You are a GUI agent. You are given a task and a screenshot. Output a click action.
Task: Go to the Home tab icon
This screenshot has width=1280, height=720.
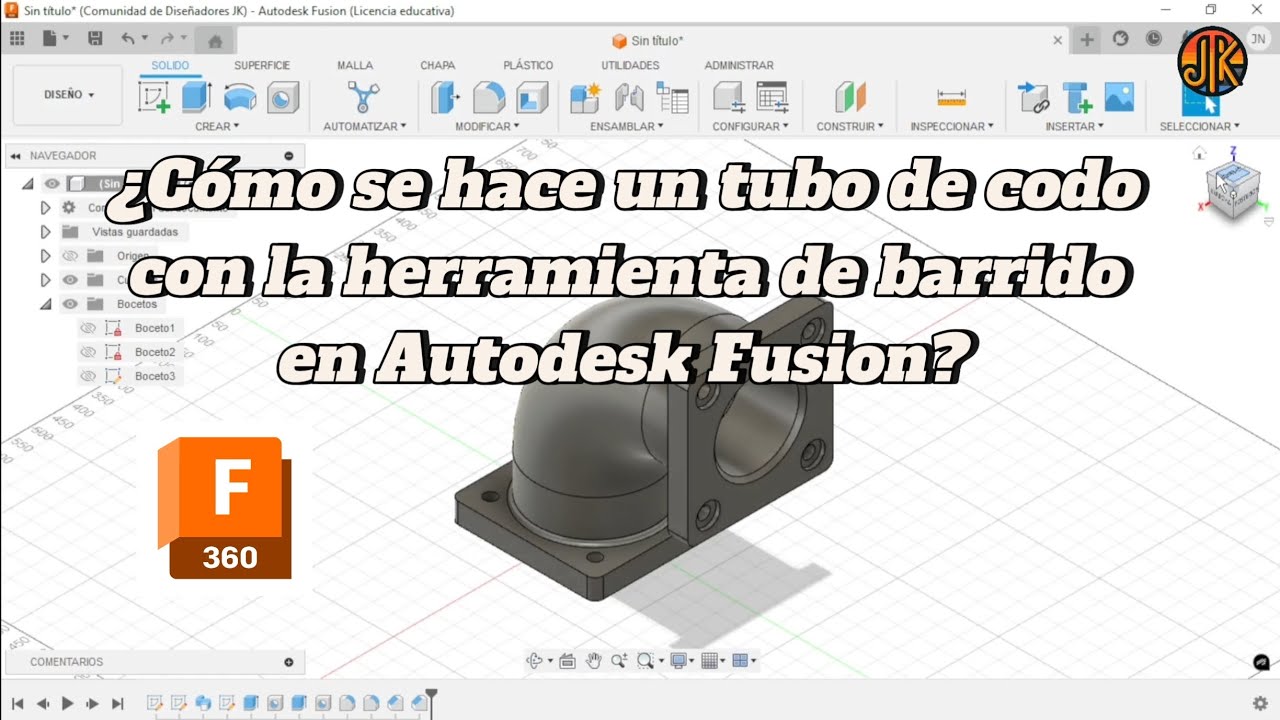[215, 41]
